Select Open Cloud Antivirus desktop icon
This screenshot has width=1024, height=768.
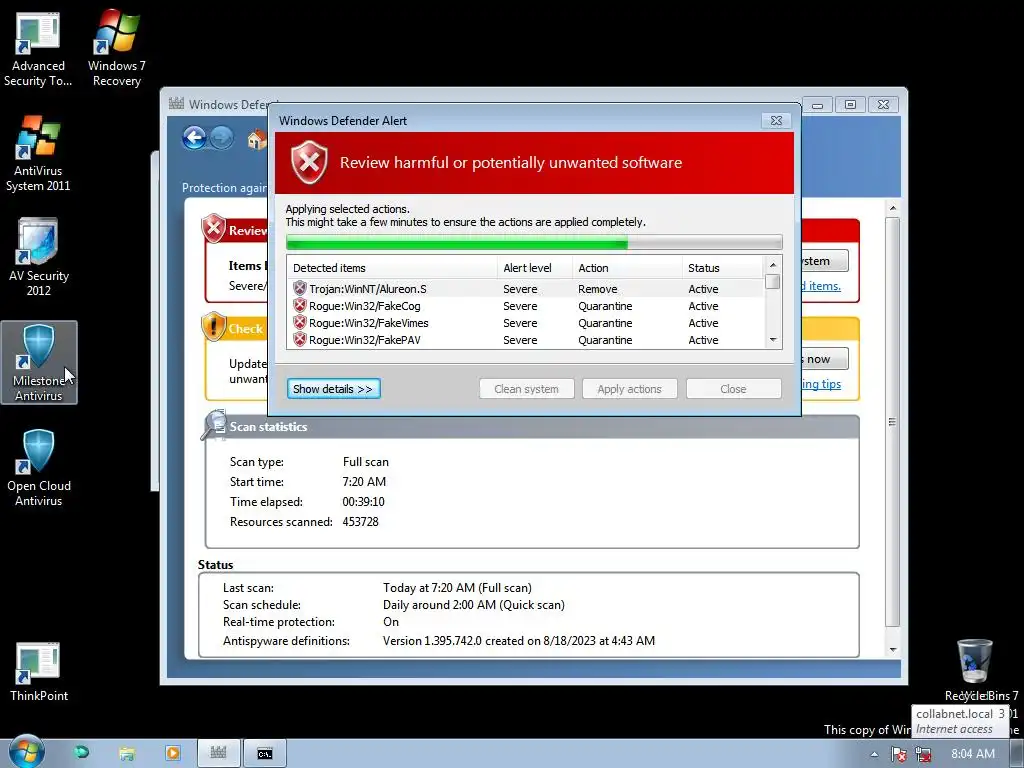(39, 468)
